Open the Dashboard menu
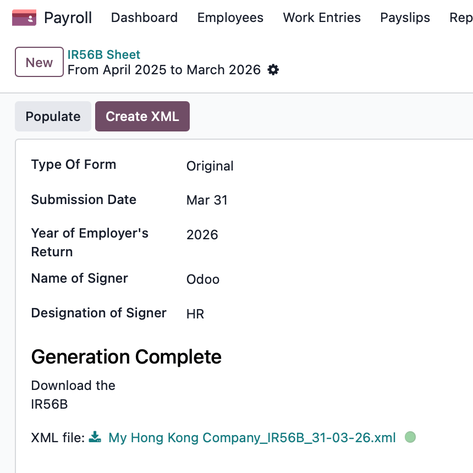473x473 pixels. [x=144, y=18]
